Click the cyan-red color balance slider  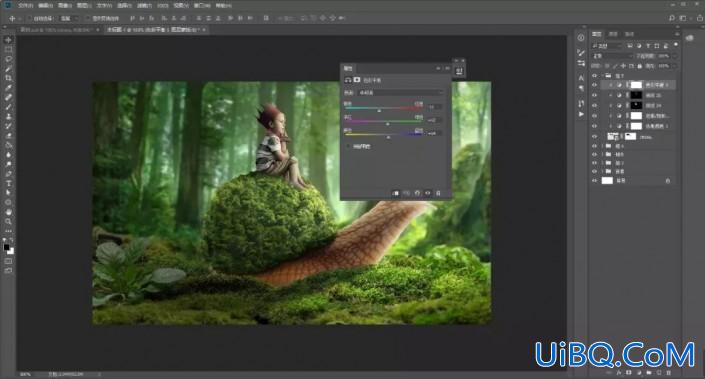coord(384,108)
